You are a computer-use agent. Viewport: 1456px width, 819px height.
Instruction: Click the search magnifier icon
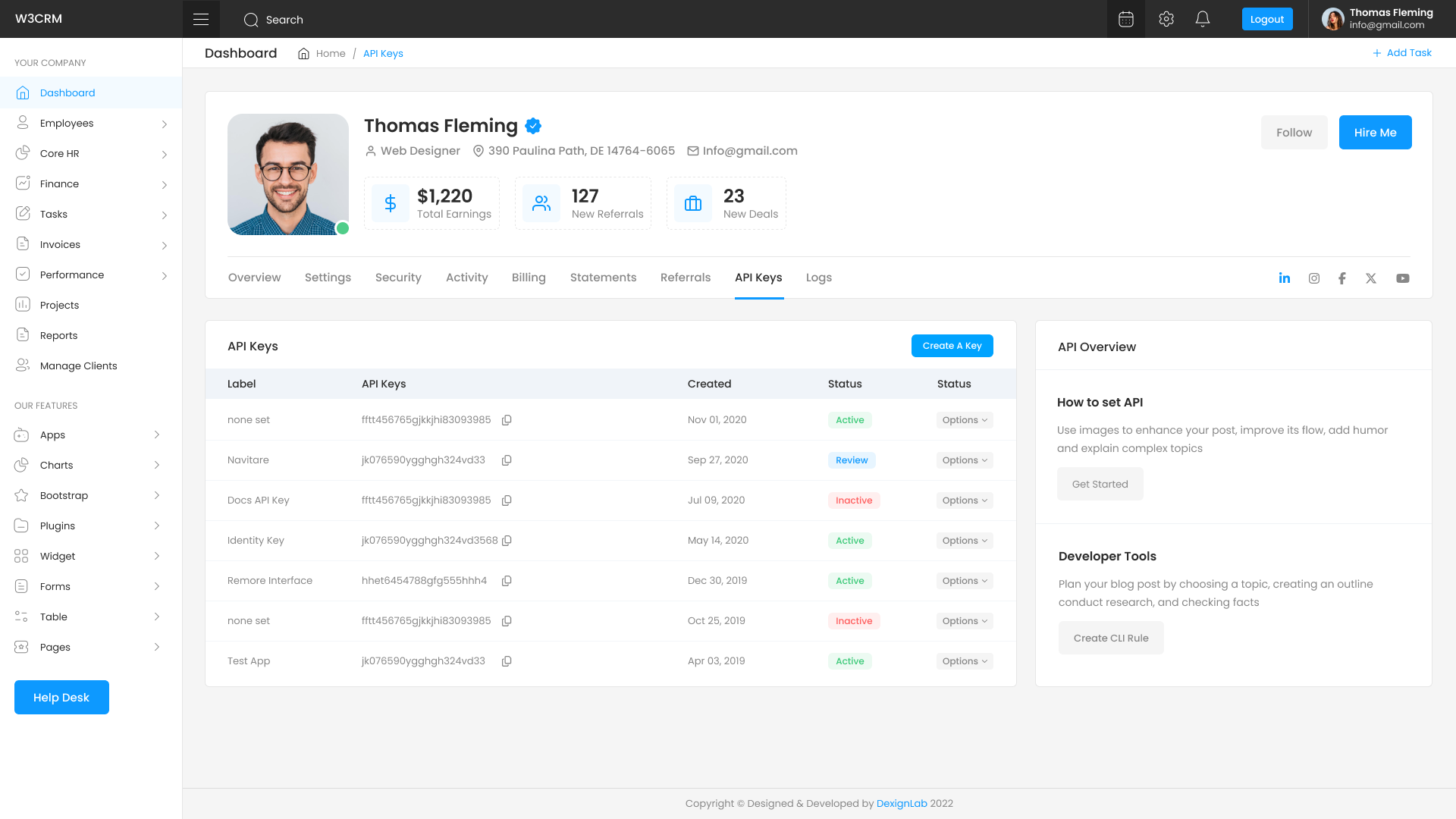tap(251, 20)
